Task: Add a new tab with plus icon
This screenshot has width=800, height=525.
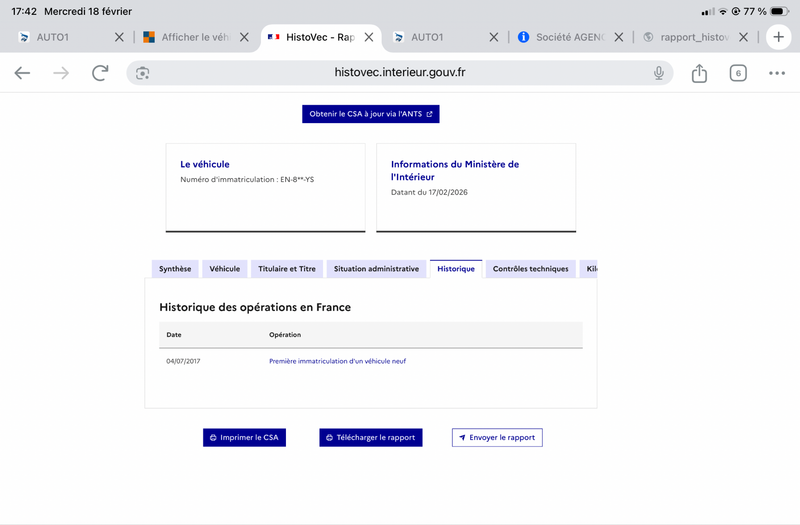Action: [779, 37]
